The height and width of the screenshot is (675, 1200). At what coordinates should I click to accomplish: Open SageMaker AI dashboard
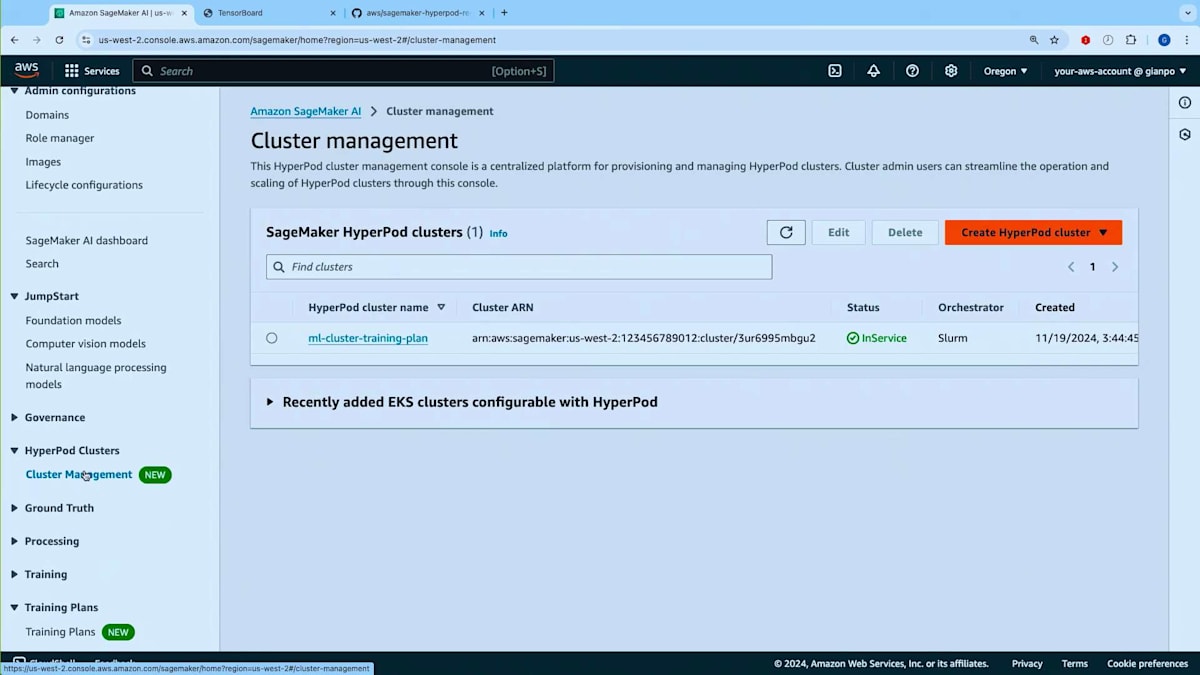coord(86,240)
